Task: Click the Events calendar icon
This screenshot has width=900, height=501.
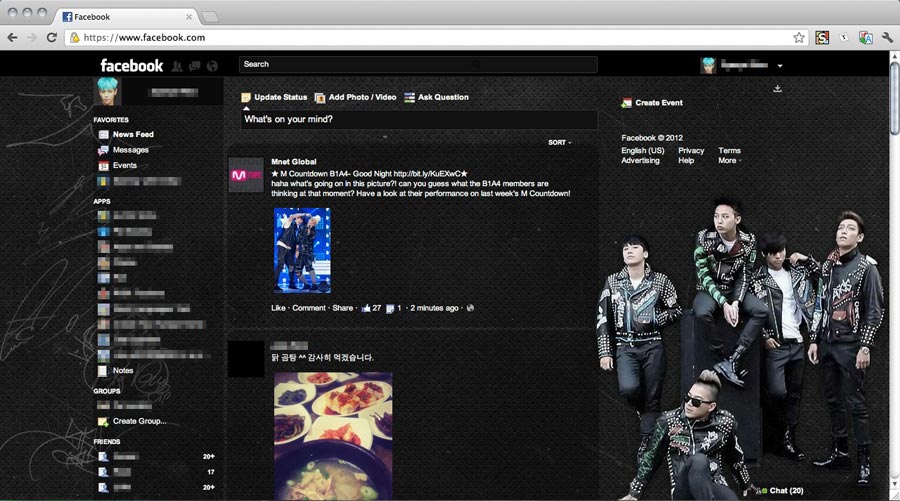Action: pyautogui.click(x=103, y=166)
